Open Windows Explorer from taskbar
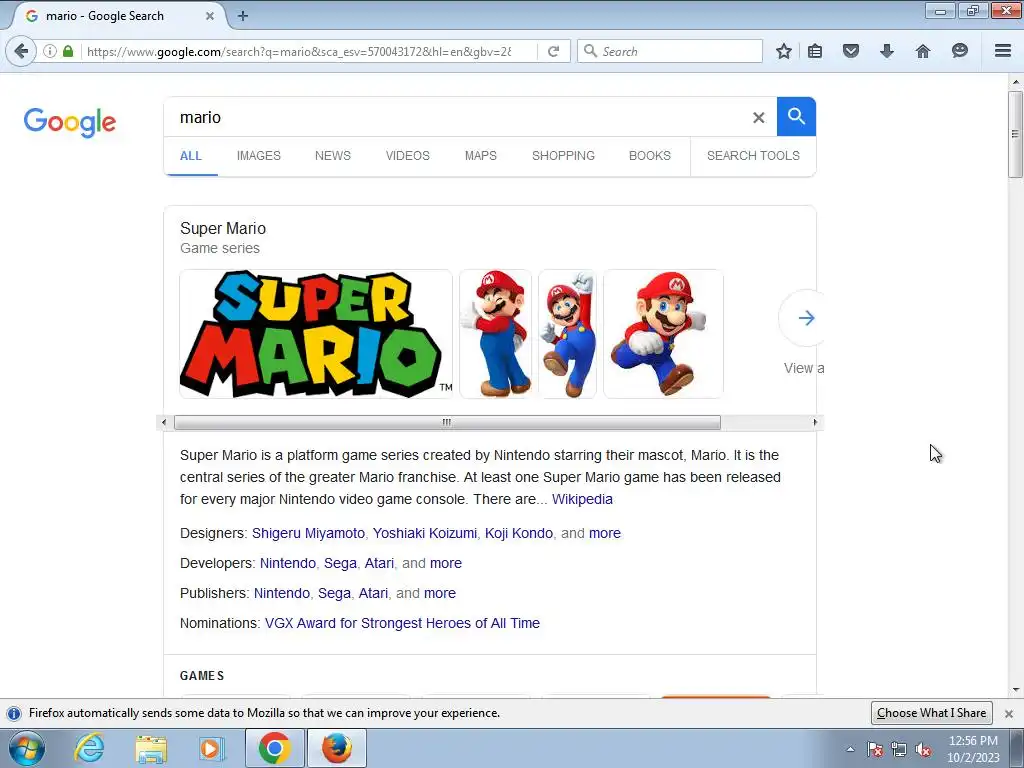Image resolution: width=1024 pixels, height=768 pixels. 151,748
